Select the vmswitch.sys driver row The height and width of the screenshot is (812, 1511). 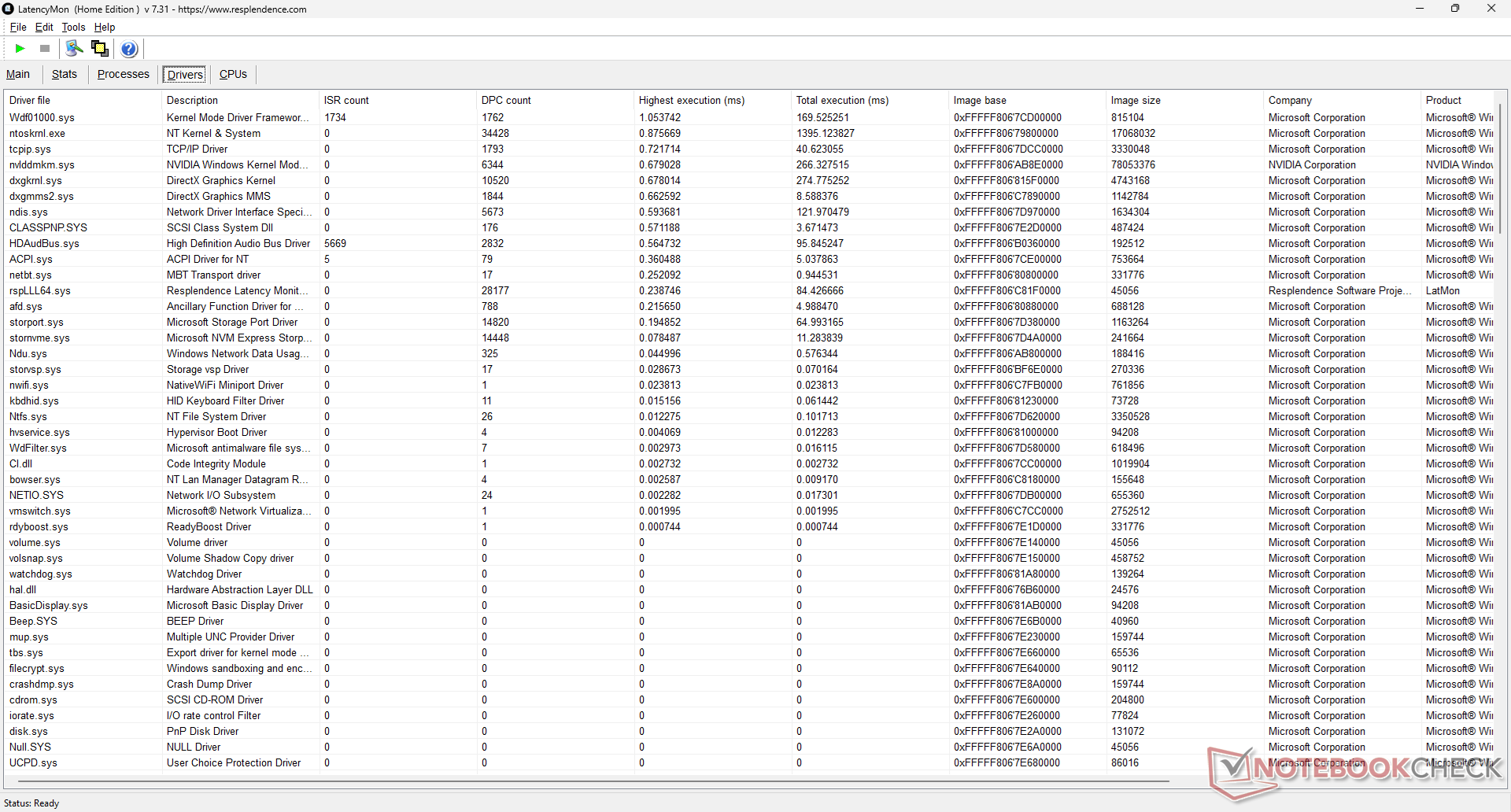pyautogui.click(x=749, y=511)
